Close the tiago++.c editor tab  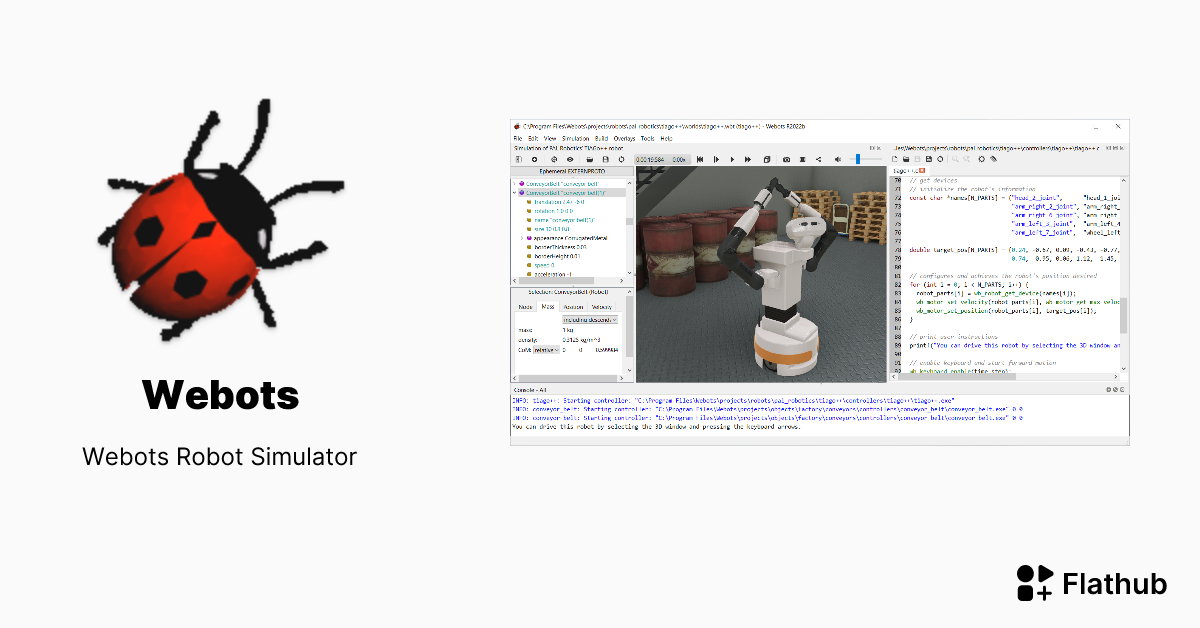coord(922,170)
